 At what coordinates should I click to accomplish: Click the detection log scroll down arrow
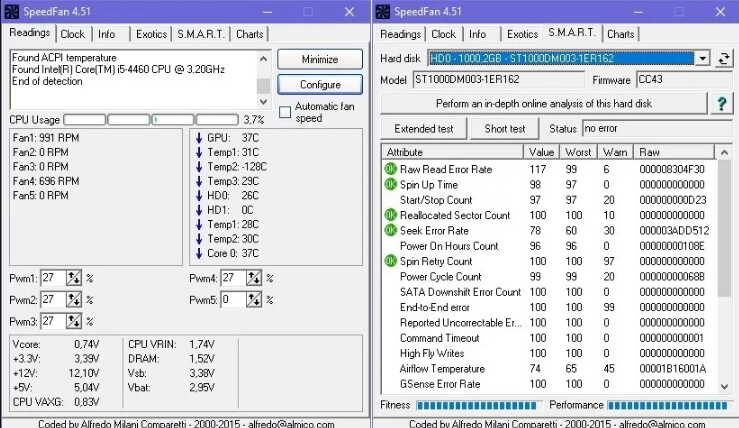[x=263, y=101]
